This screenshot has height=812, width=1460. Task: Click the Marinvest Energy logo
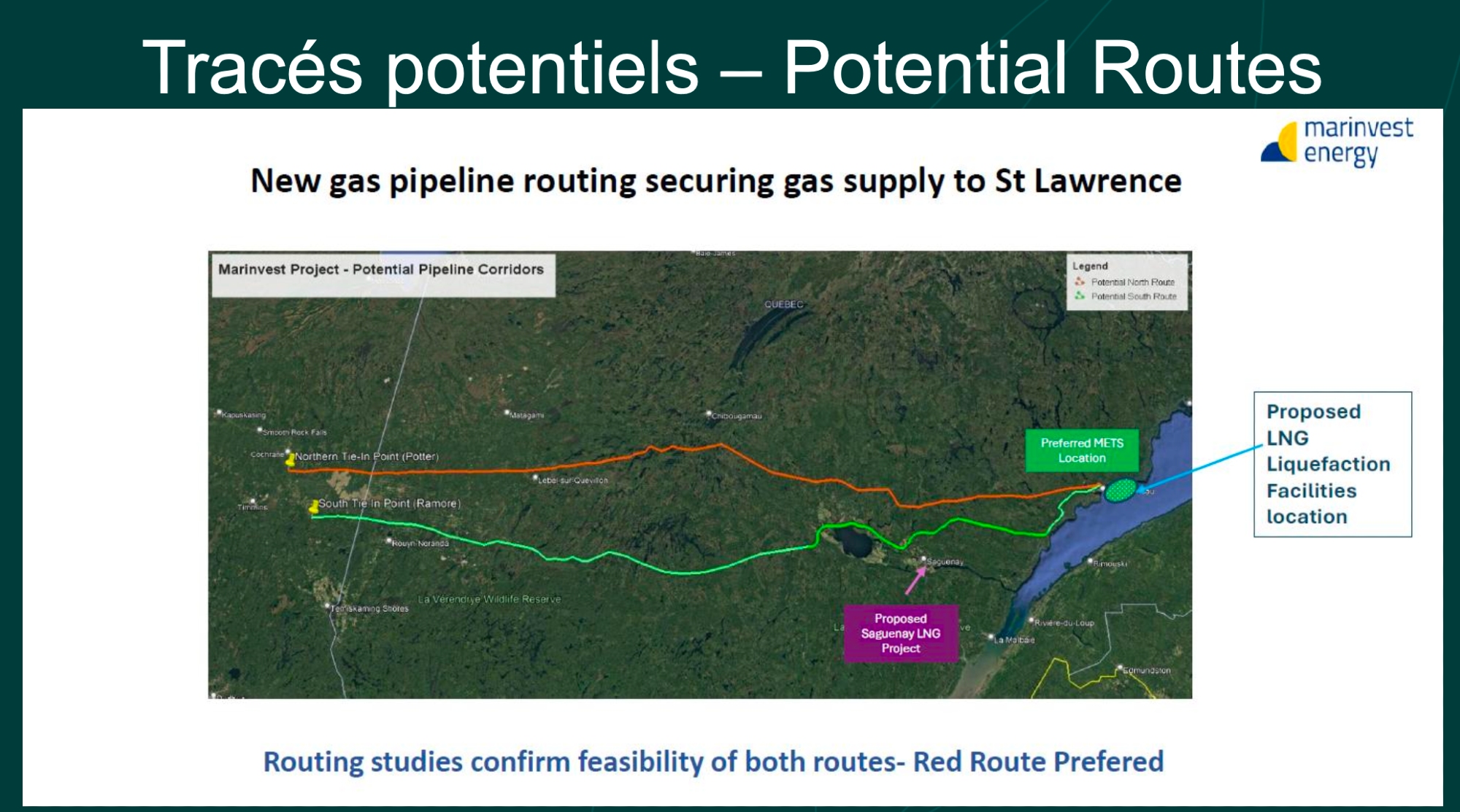coord(1336,142)
